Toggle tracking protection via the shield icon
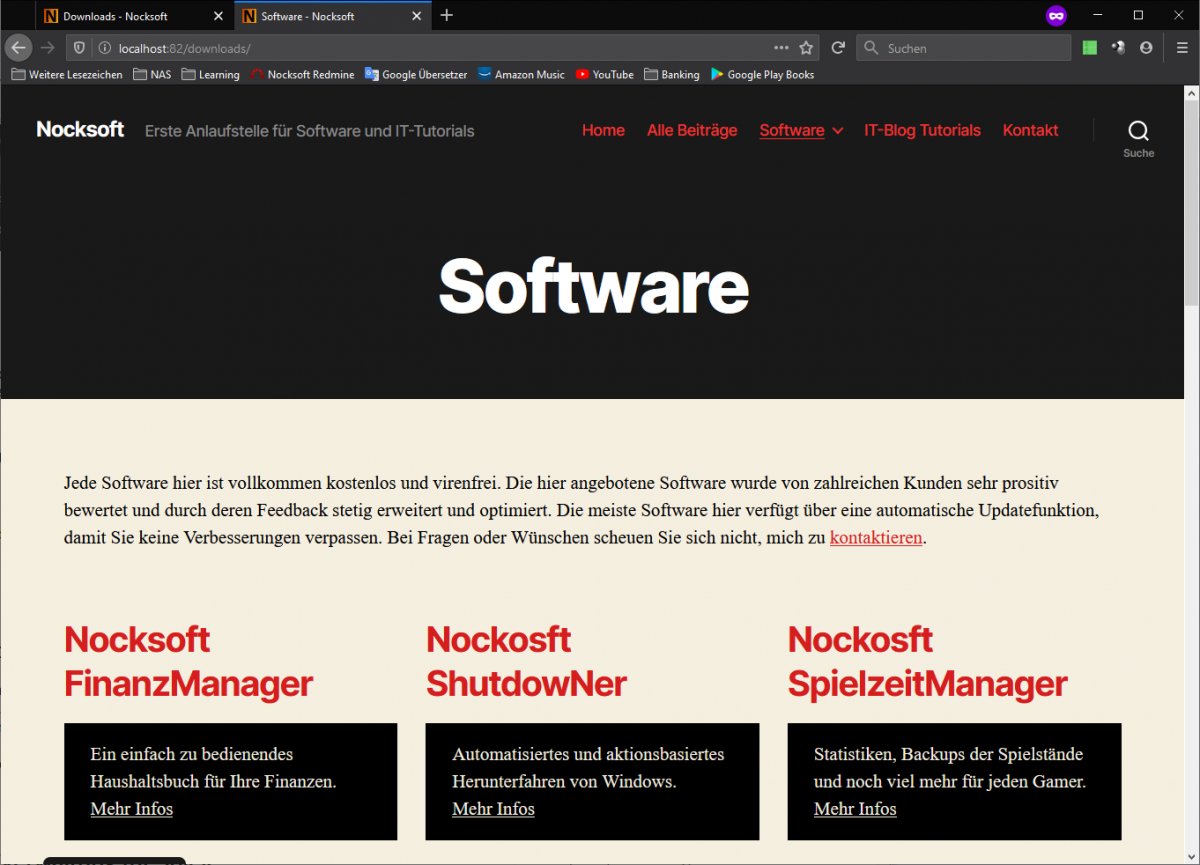Viewport: 1200px width, 865px height. 78,47
